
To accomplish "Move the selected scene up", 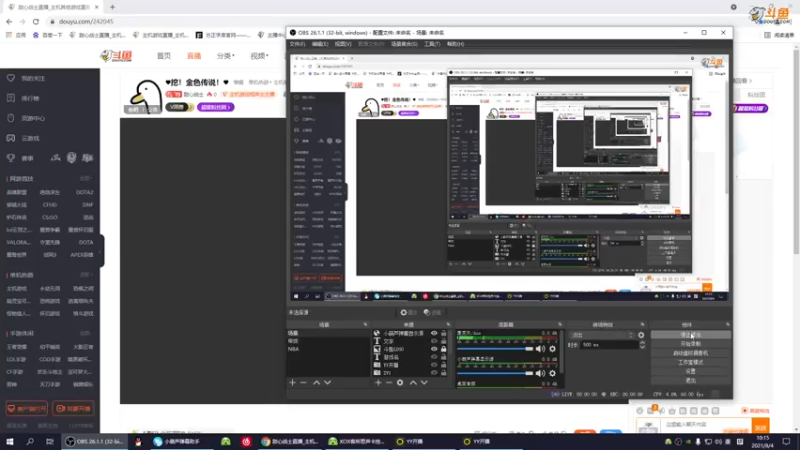I will click(x=316, y=382).
